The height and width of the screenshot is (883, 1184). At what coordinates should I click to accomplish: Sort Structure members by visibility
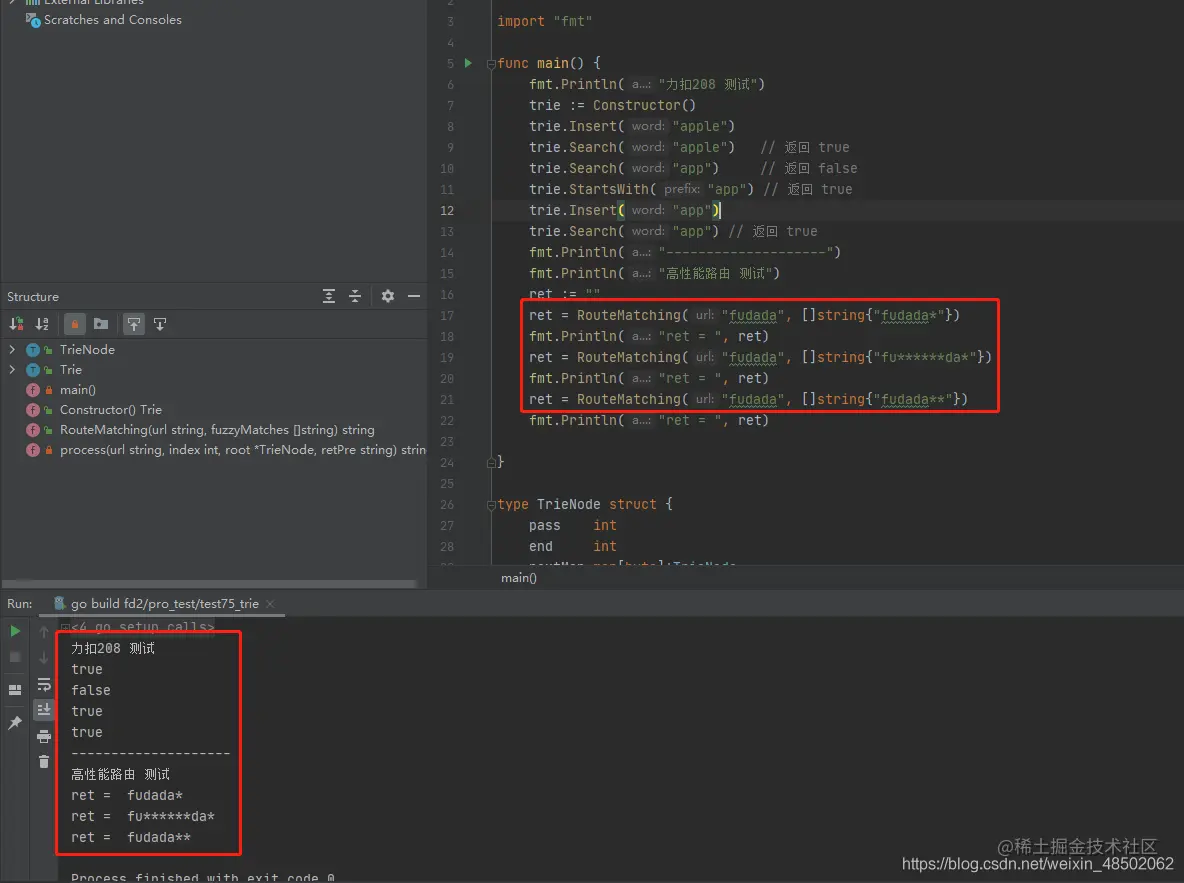click(x=16, y=324)
